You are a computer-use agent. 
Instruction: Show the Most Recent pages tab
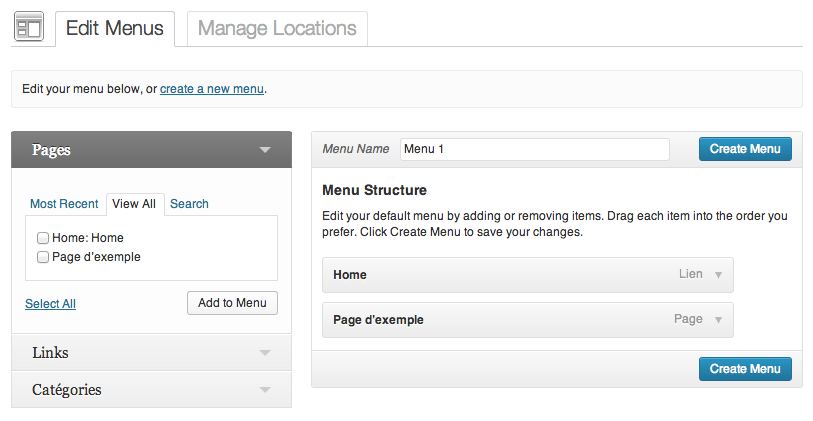(64, 204)
